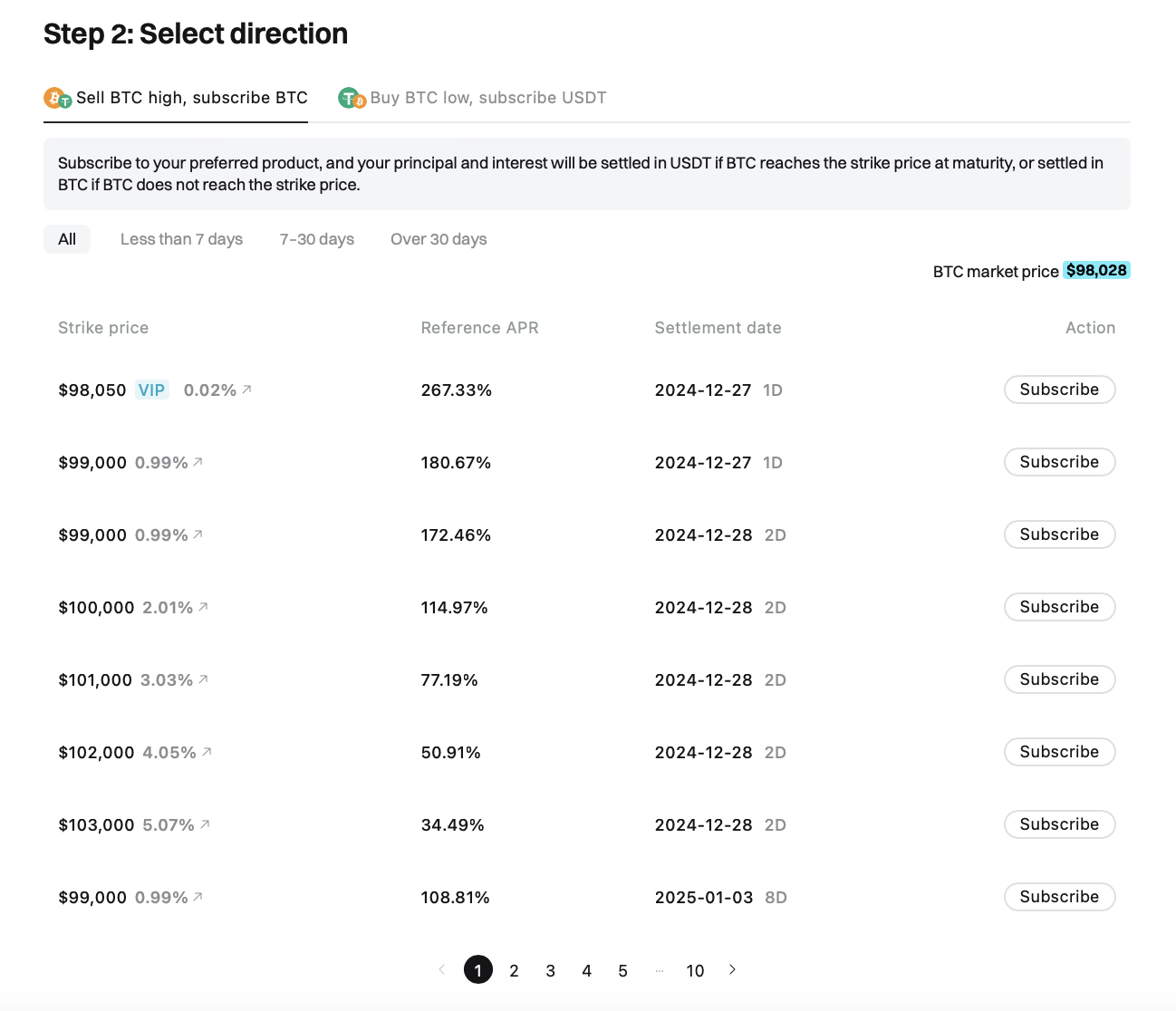
Task: Select page 1 in pagination
Action: pos(478,969)
